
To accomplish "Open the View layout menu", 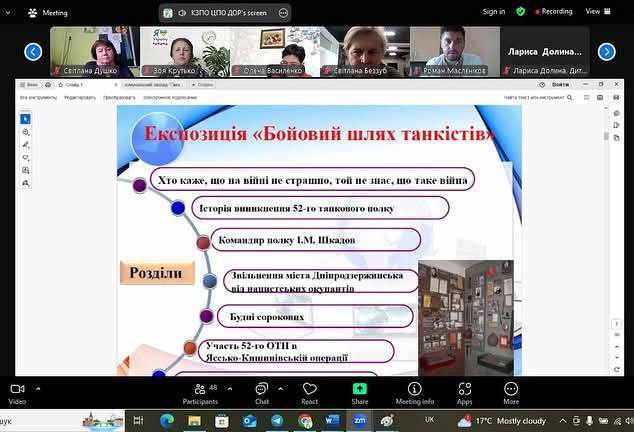I will point(596,12).
